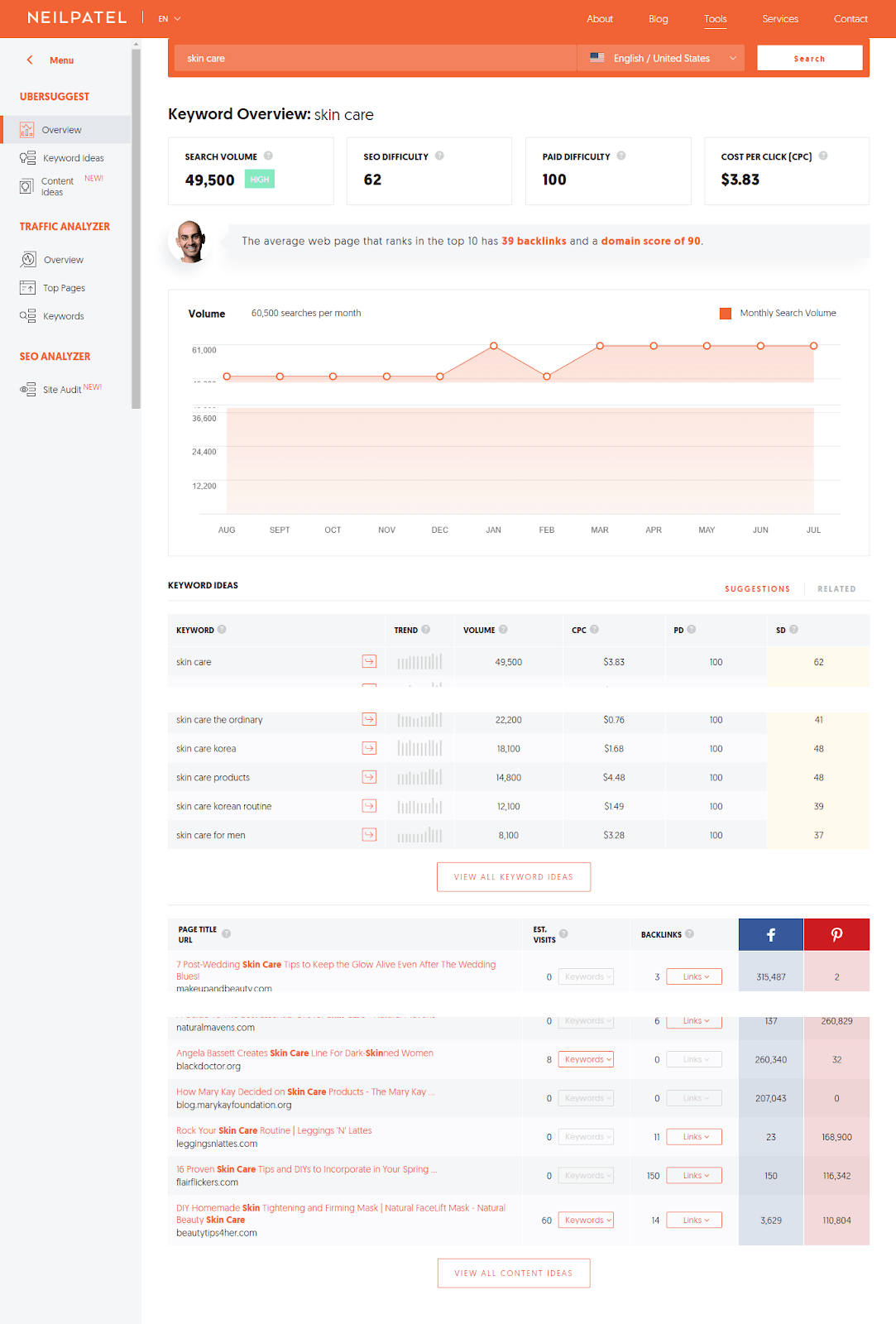This screenshot has height=1324, width=896.
Task: Open Services in top navigation
Action: 780,19
